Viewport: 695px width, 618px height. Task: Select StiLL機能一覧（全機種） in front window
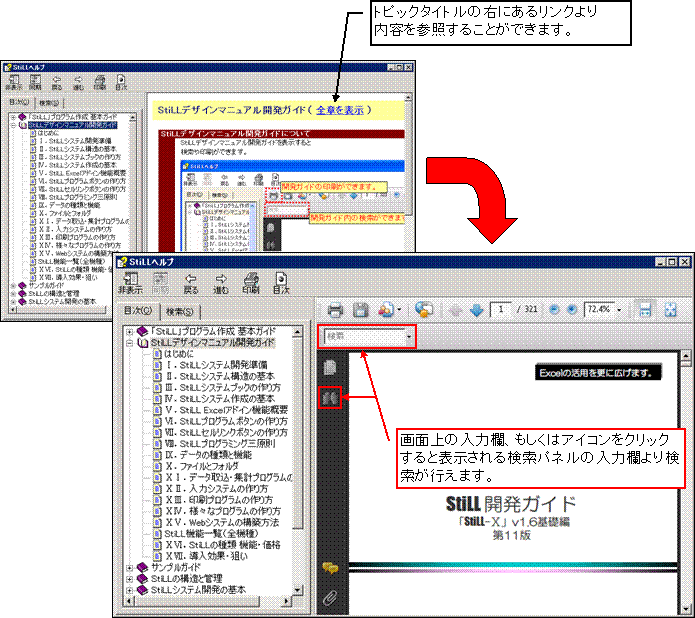(211, 533)
